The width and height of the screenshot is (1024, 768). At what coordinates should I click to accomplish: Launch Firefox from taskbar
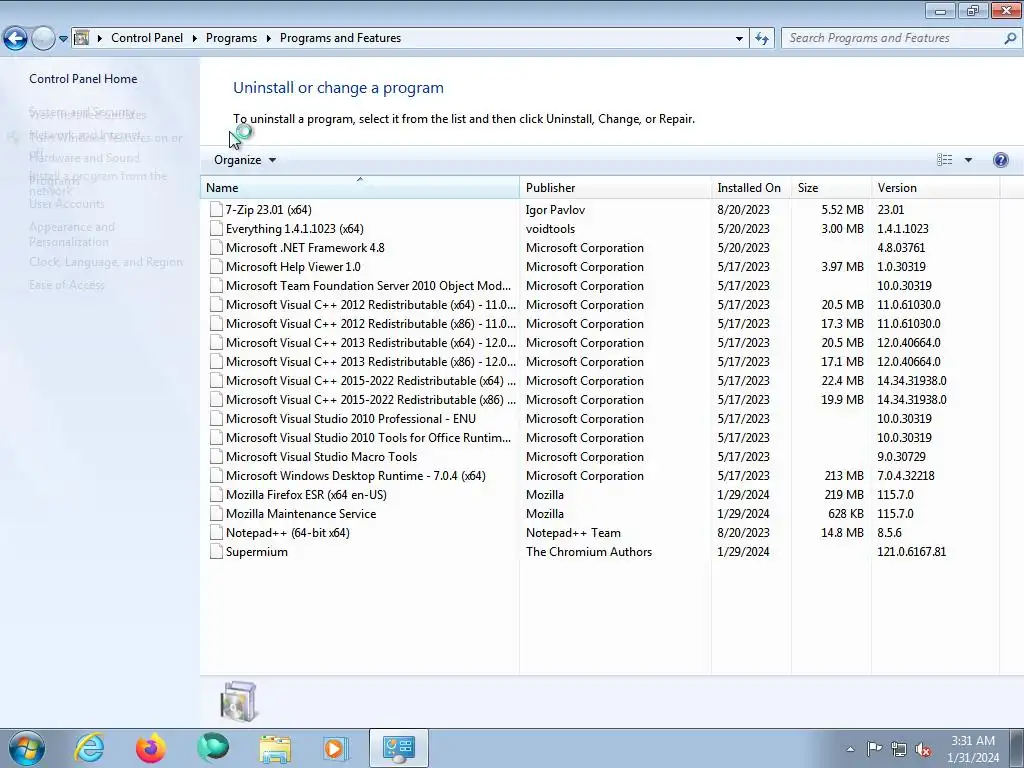coord(151,748)
